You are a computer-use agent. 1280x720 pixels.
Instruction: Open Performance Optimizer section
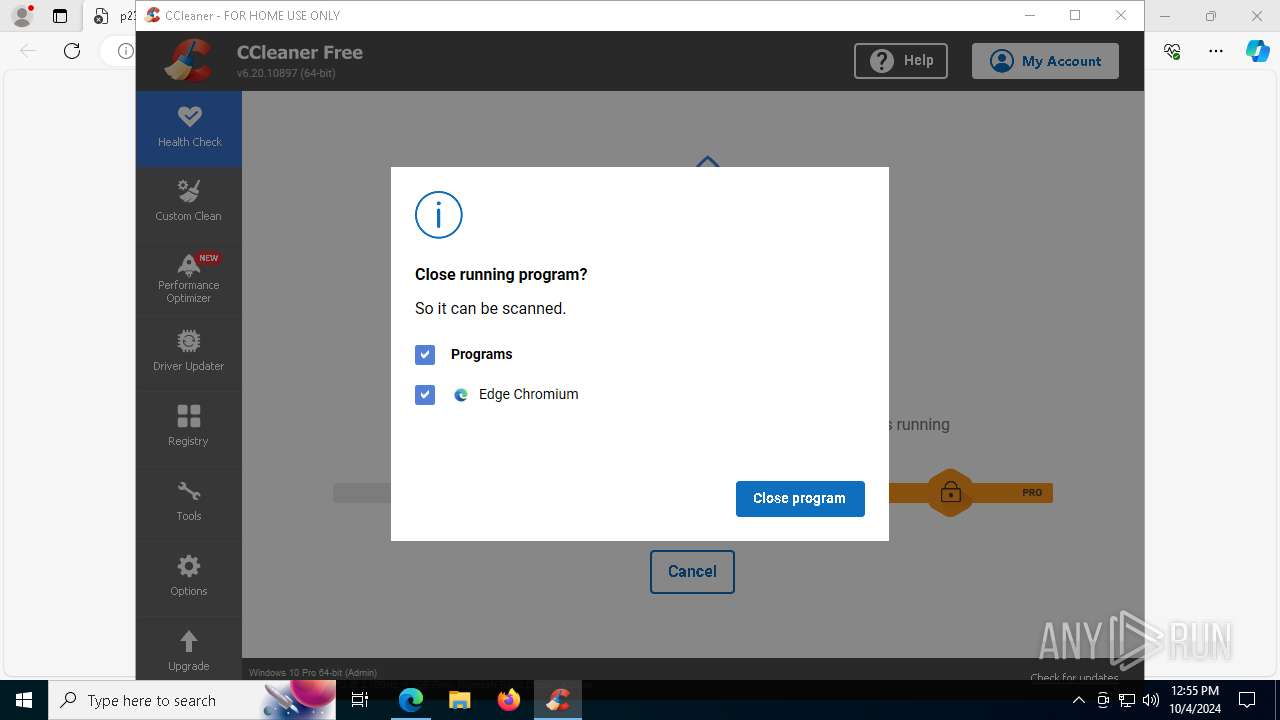189,277
